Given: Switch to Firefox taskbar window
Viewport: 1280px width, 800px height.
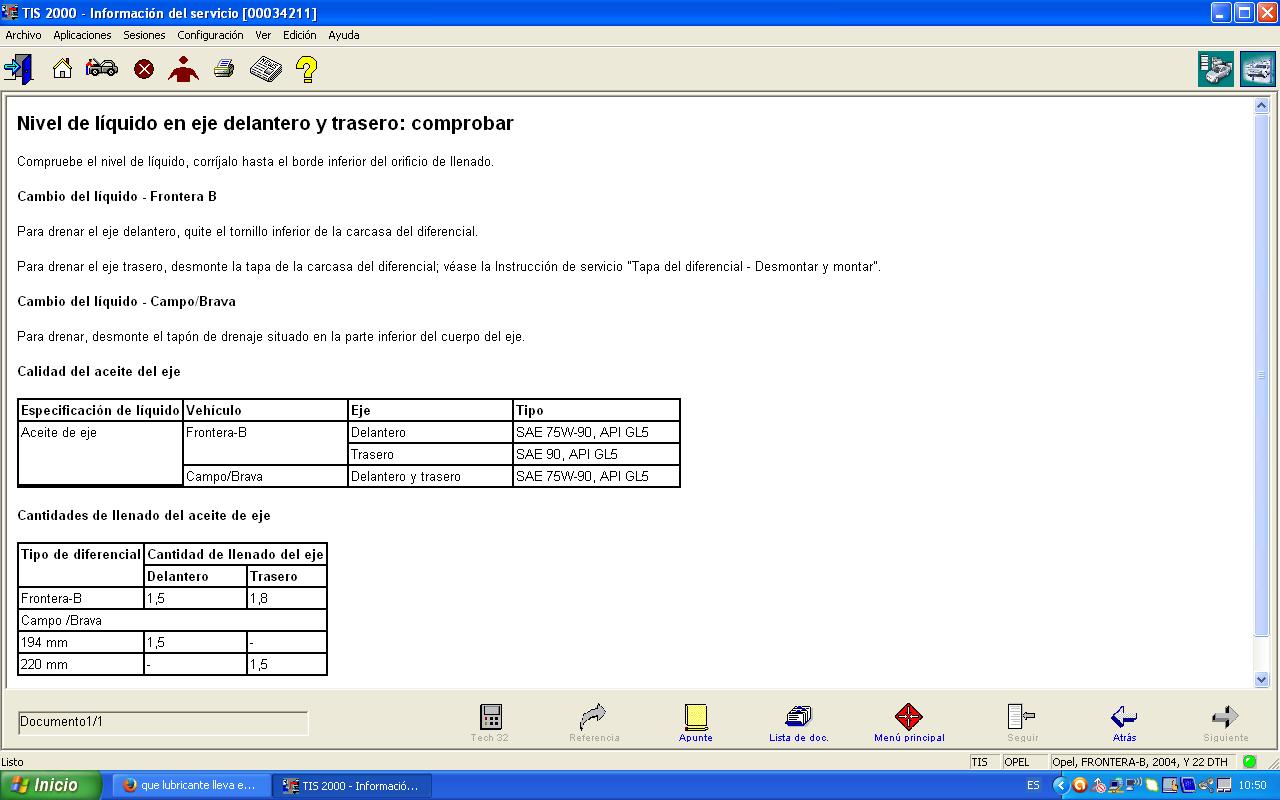Looking at the screenshot, I should 188,785.
